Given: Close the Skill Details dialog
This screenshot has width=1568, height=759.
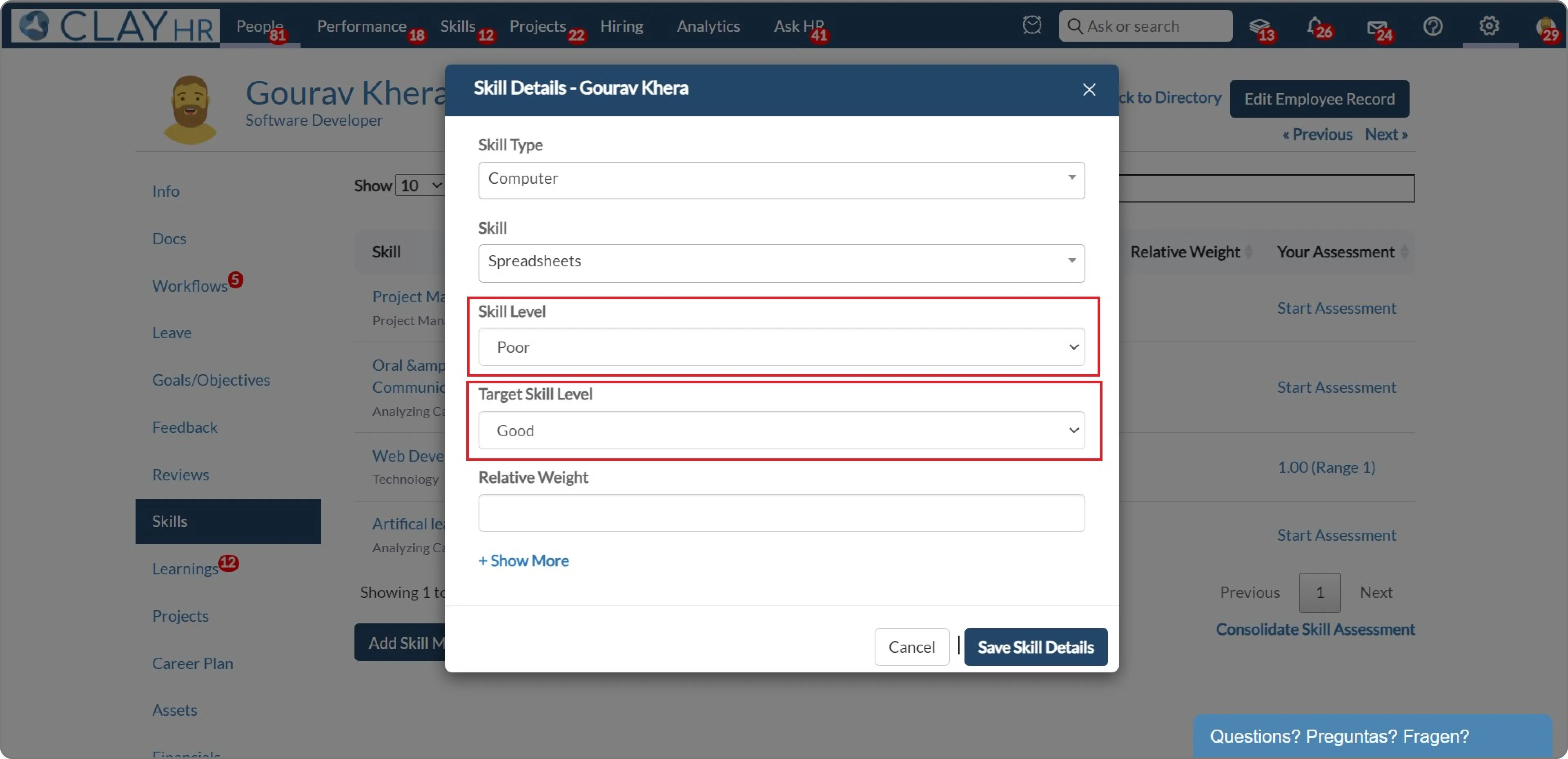Looking at the screenshot, I should coord(1089,89).
